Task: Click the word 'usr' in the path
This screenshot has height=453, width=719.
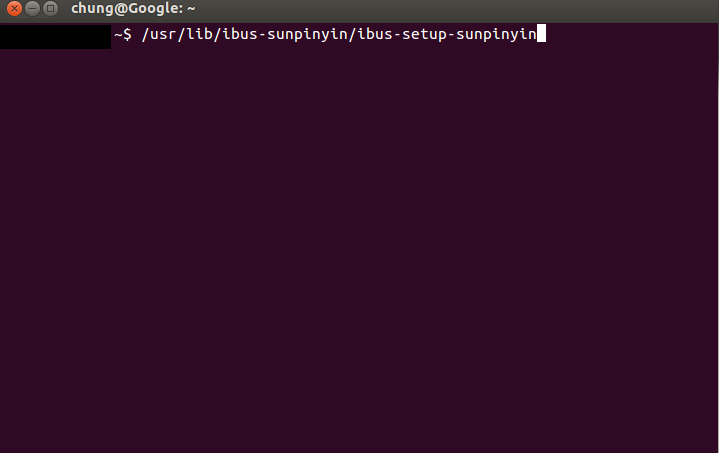Action: coord(163,34)
